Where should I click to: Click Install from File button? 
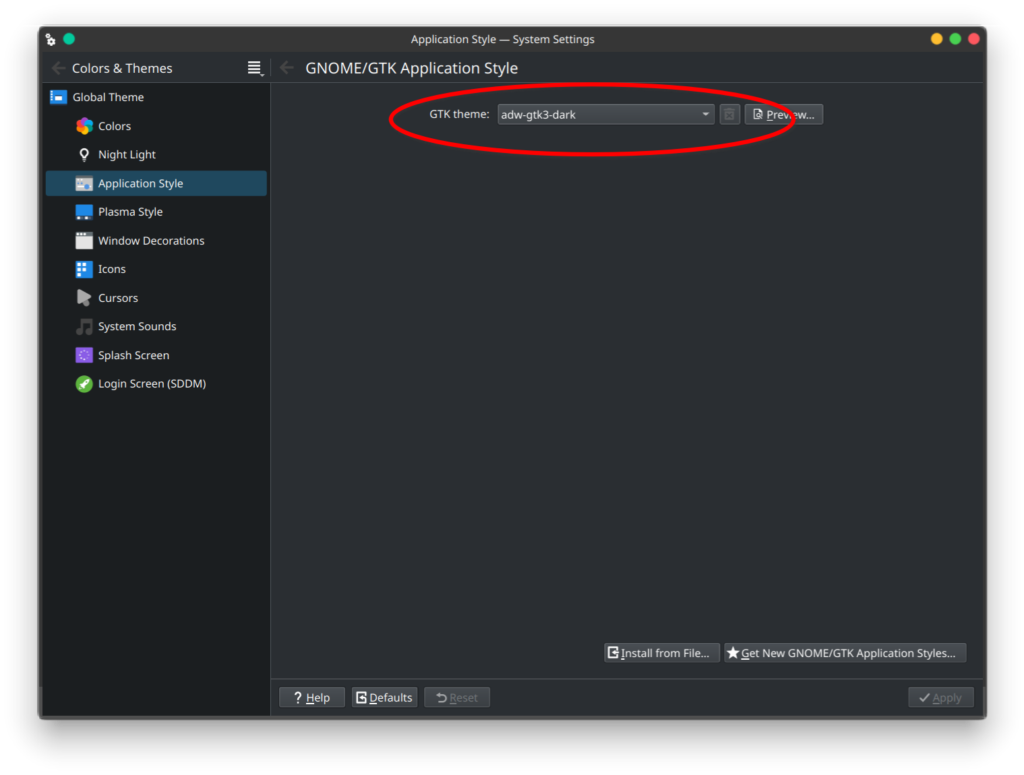click(662, 653)
